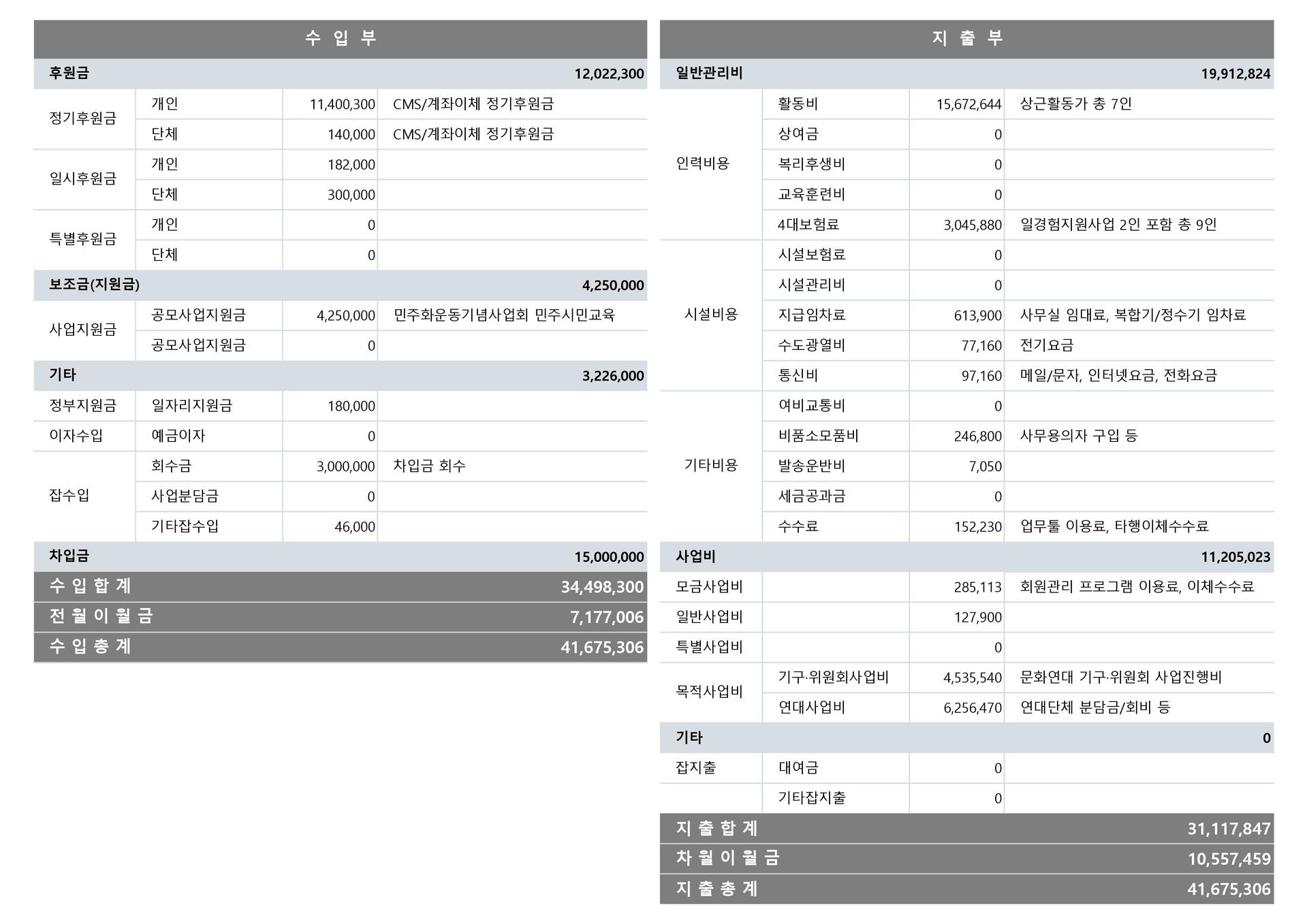Image resolution: width=1307 pixels, height=924 pixels.
Task: Select the 문화연대 기구·위원회 사업진행비 note
Action: (1120, 677)
